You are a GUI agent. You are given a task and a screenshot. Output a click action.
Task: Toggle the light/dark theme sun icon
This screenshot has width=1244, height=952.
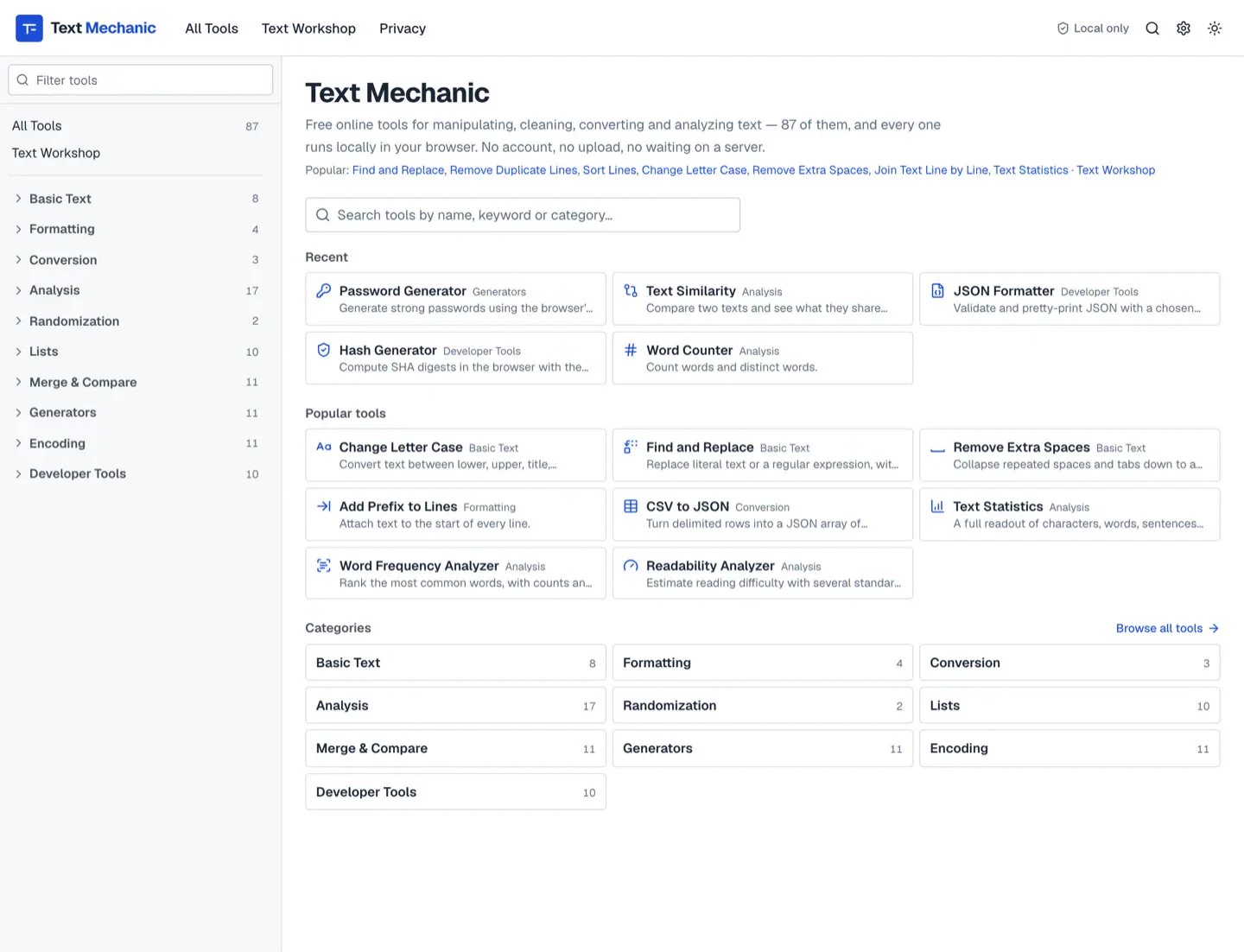[x=1215, y=29]
